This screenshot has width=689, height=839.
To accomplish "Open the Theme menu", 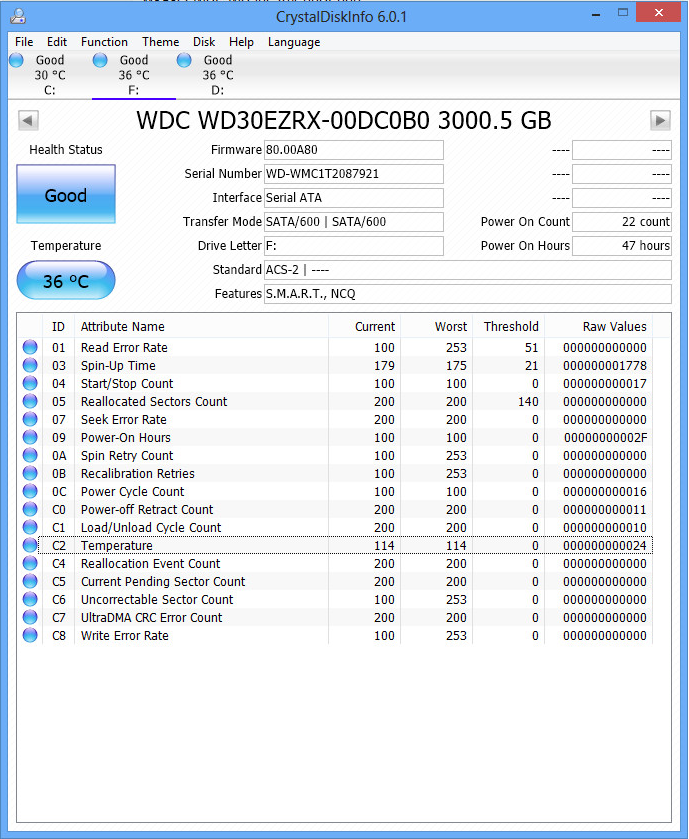I will tap(160, 42).
